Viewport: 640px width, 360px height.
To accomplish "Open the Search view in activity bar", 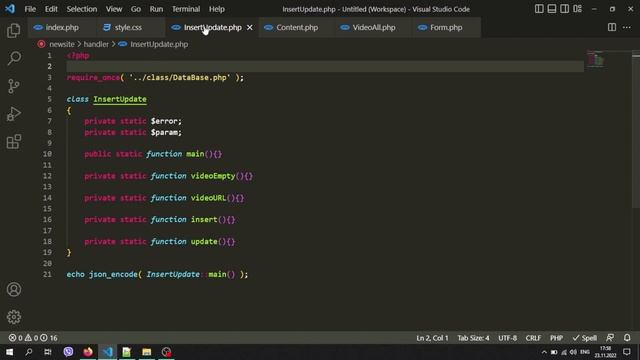I will pyautogui.click(x=13, y=58).
